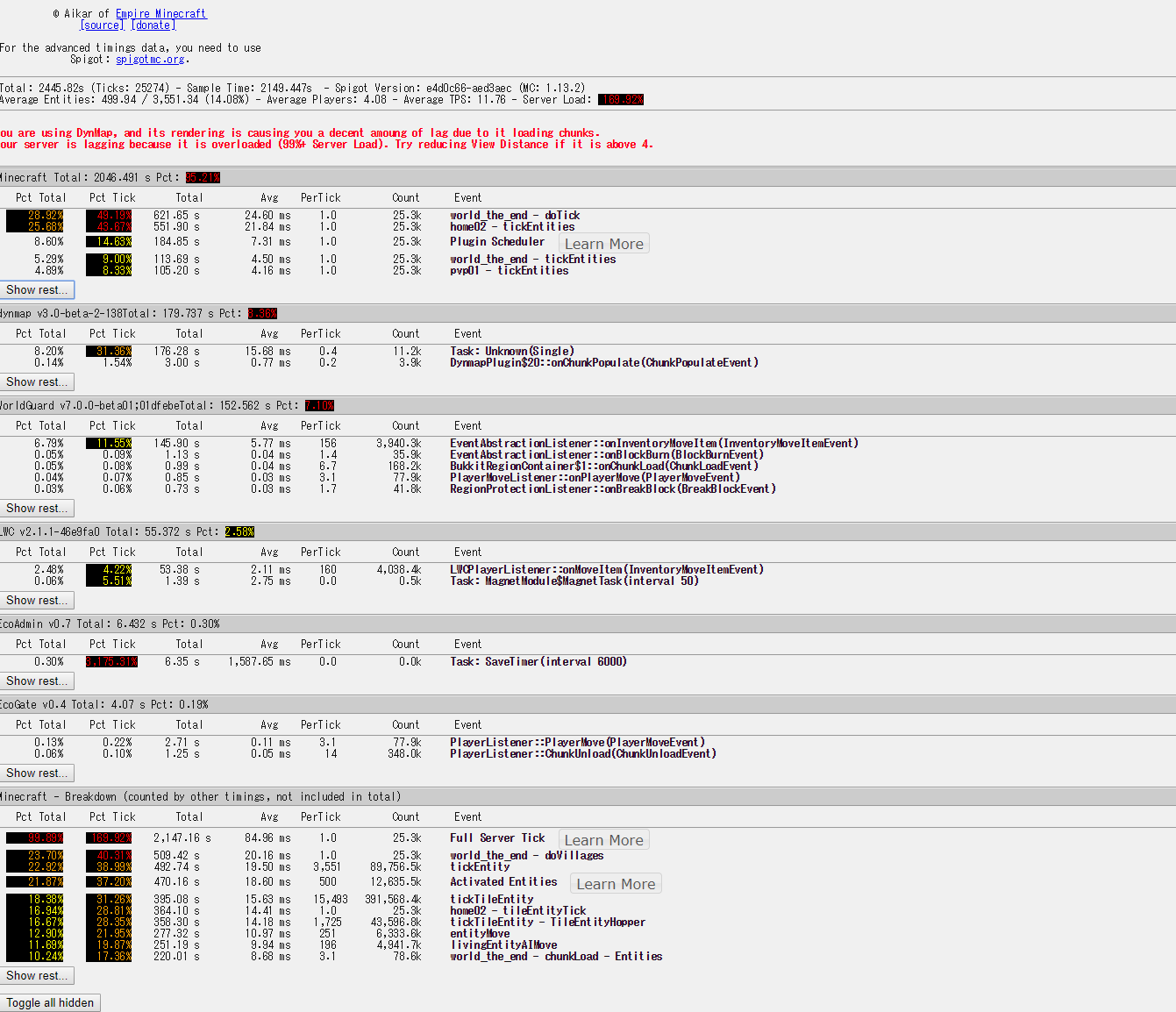Expand Show rest under Minecraft Breakdown section

[x=37, y=976]
